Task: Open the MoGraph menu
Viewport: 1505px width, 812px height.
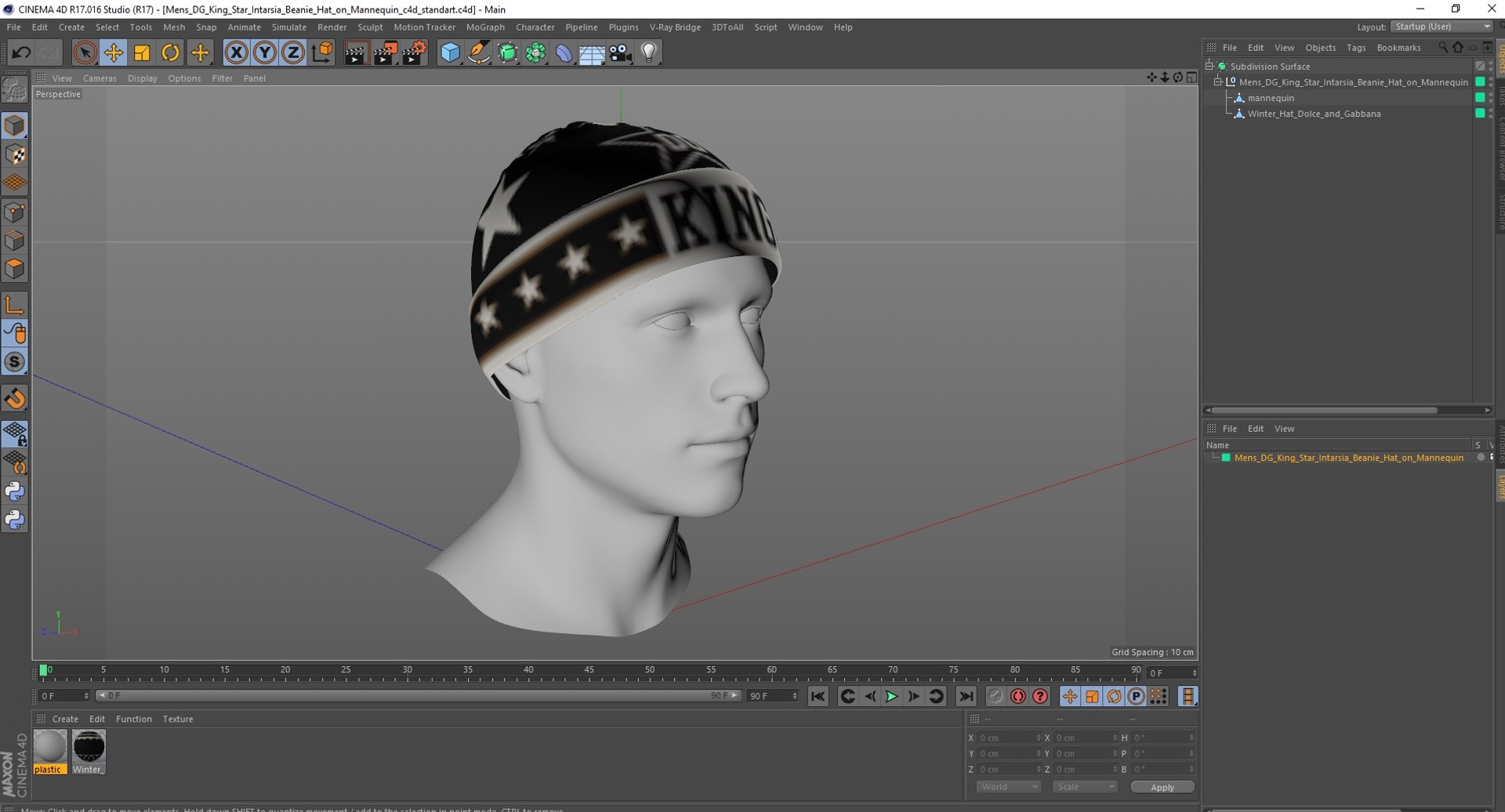Action: (485, 27)
